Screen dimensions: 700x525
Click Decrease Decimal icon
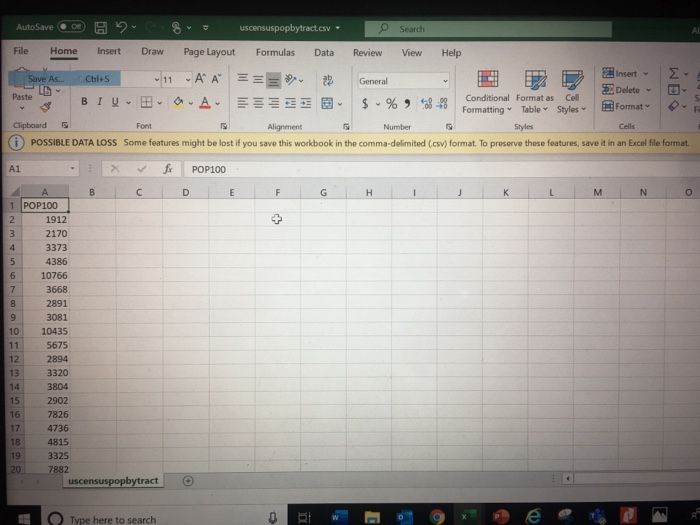[442, 104]
